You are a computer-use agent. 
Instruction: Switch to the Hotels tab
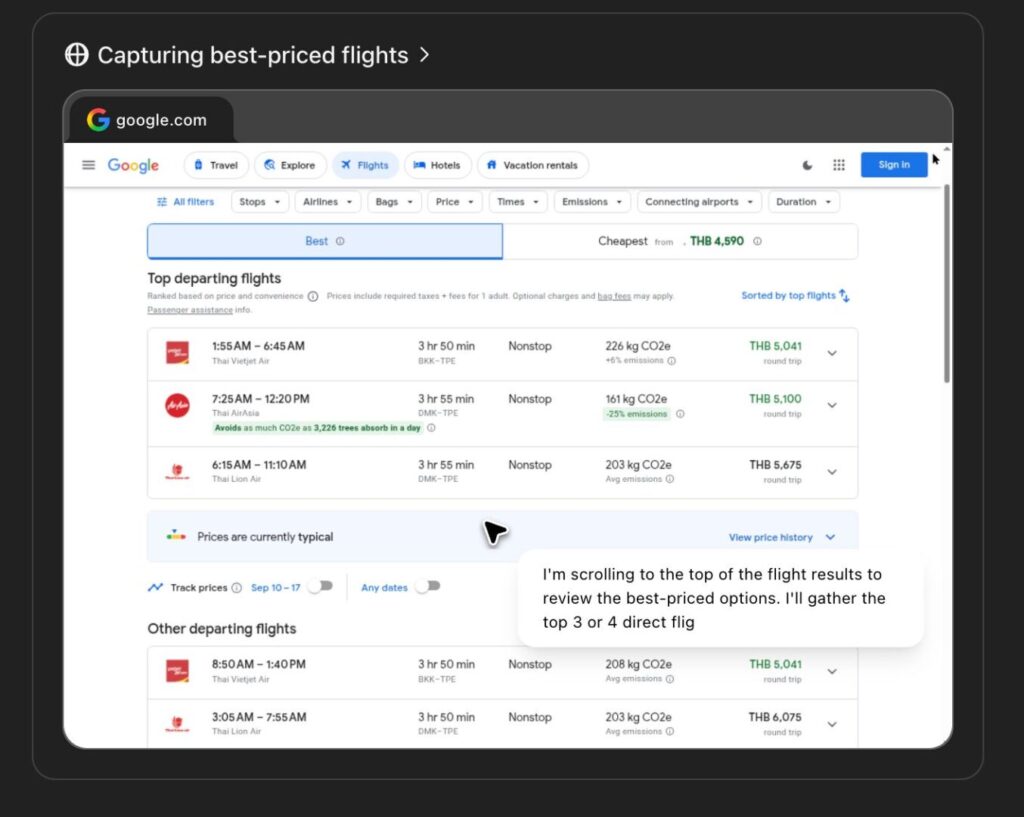[x=437, y=165]
